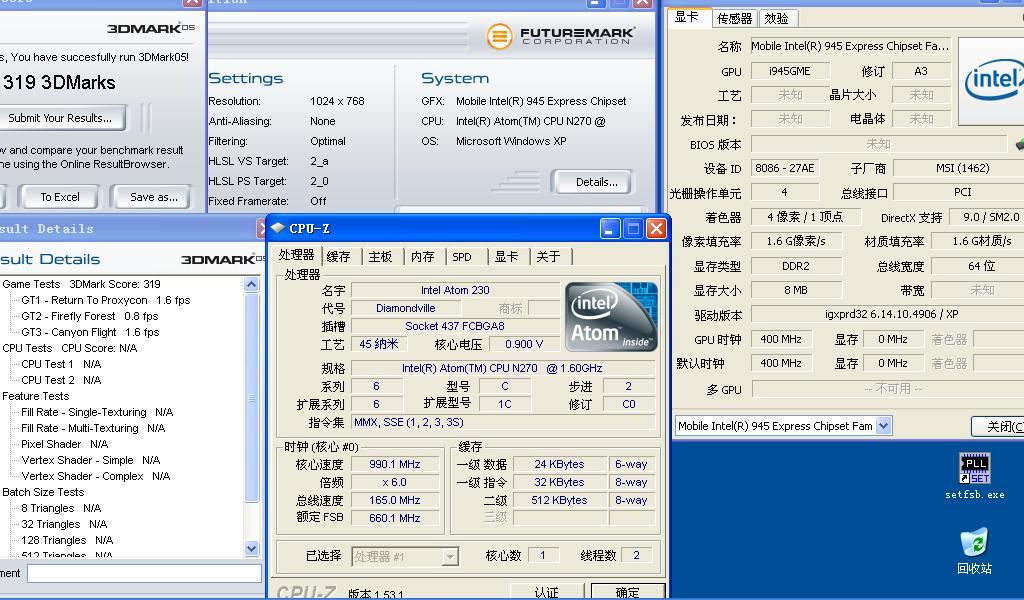Select the CPU Tests CPU Score row

pos(69,348)
